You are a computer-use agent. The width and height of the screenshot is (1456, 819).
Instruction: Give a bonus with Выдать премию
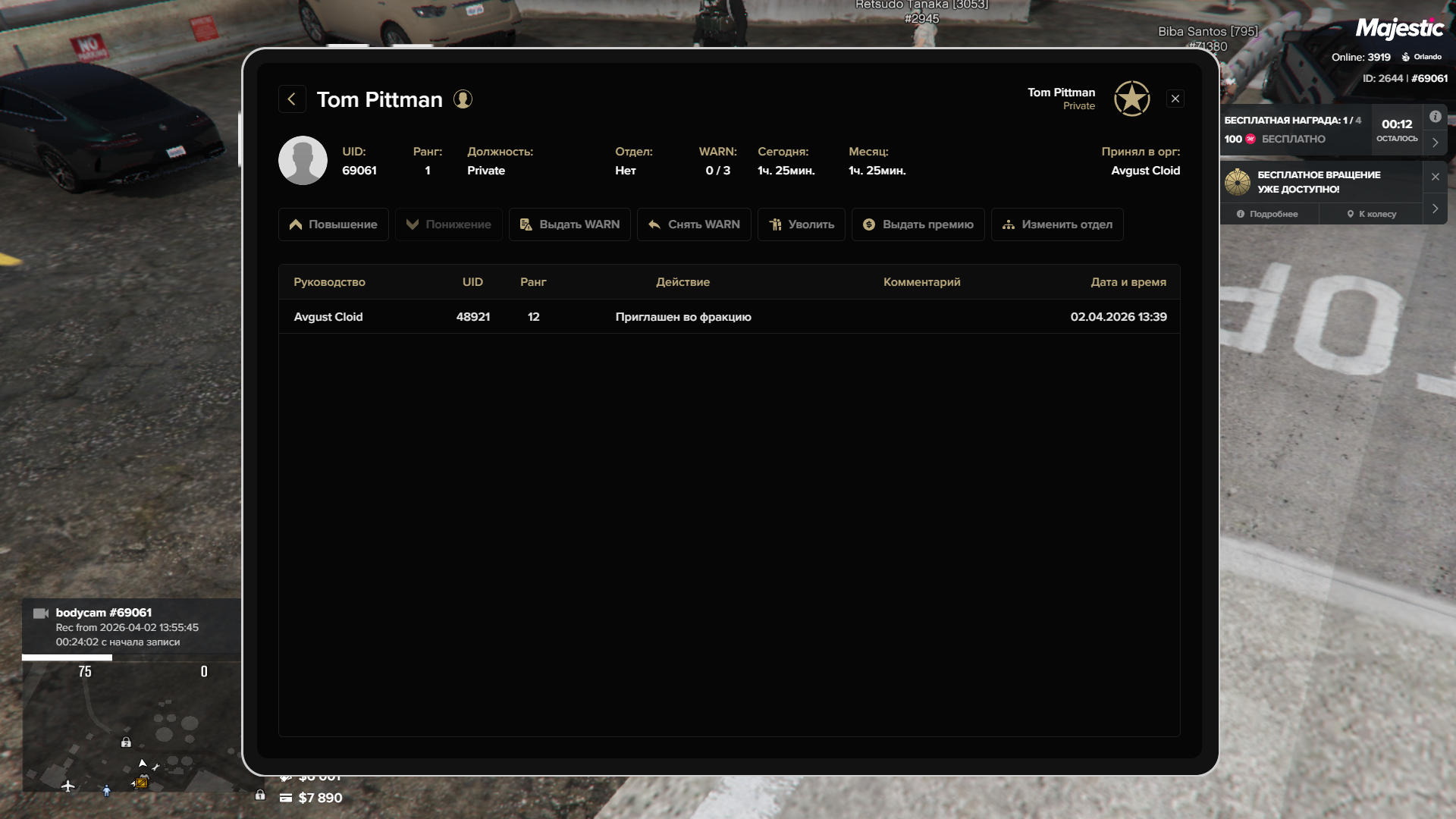(918, 224)
